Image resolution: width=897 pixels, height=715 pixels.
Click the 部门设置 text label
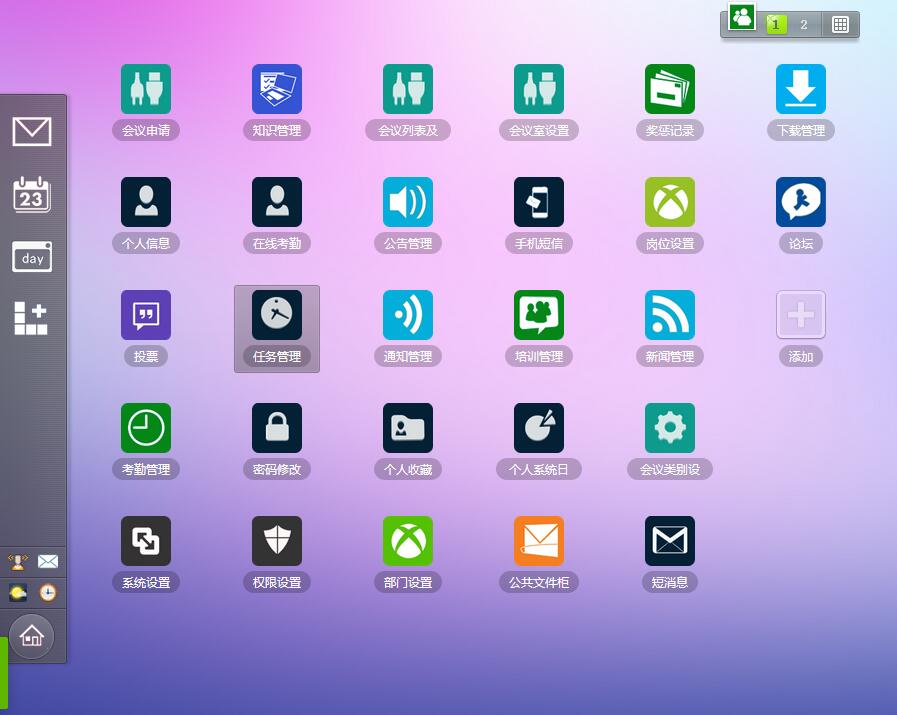408,582
